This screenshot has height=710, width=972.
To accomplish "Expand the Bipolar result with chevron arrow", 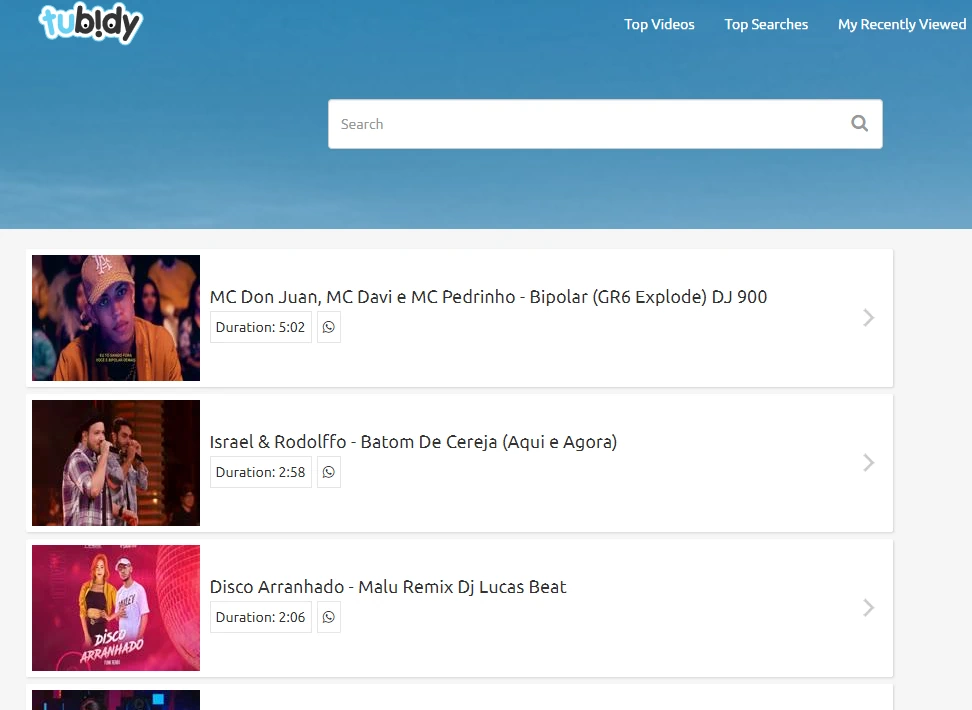I will click(868, 317).
